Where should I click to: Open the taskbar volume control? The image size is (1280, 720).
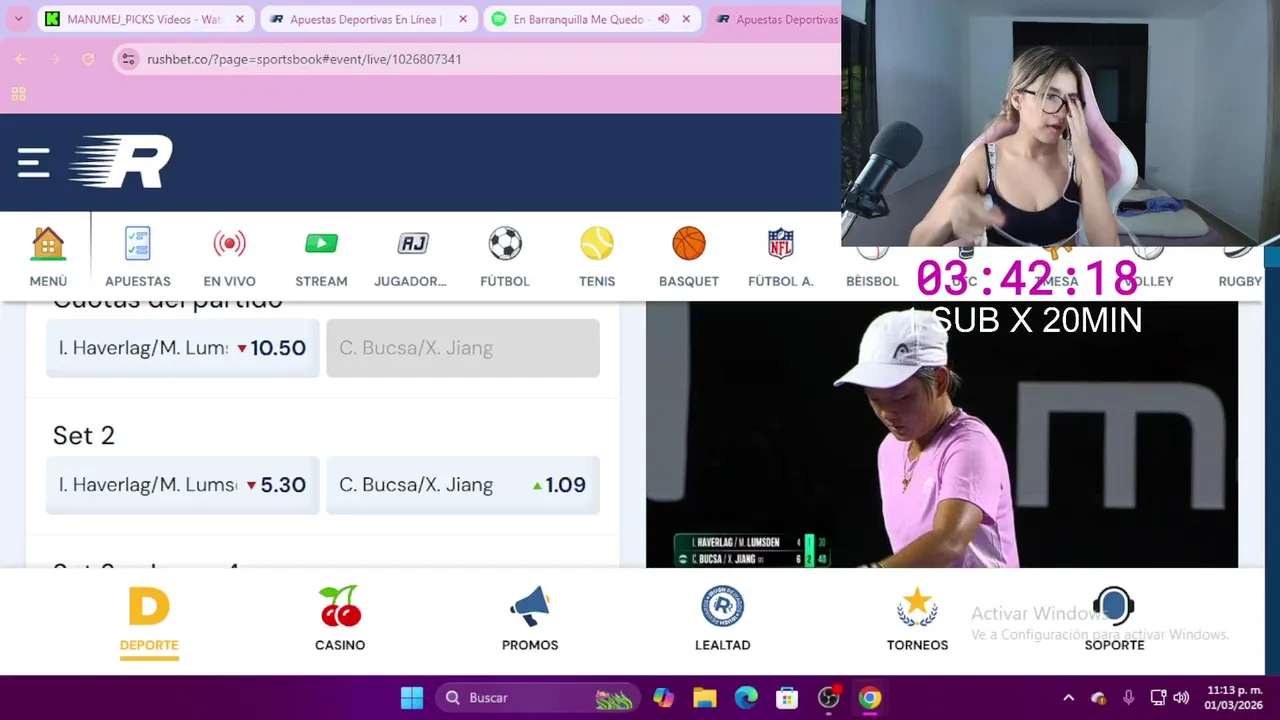[1181, 698]
